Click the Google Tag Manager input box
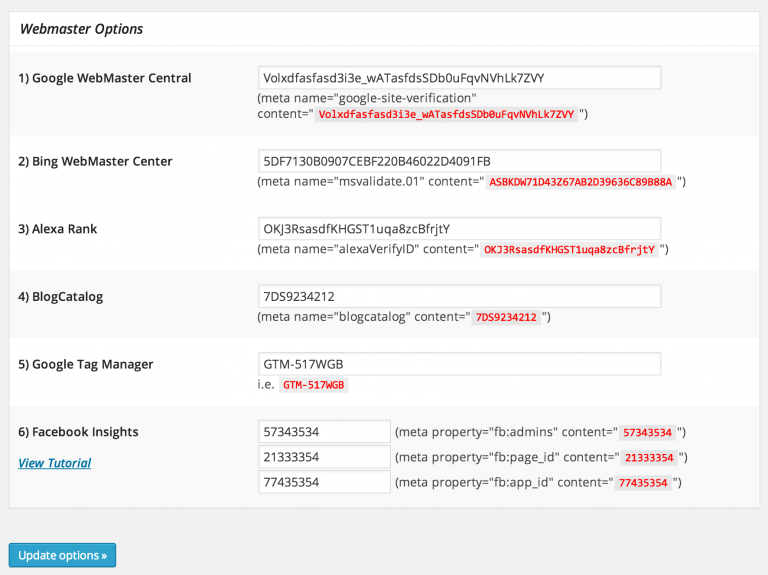The width and height of the screenshot is (768, 575). (459, 365)
